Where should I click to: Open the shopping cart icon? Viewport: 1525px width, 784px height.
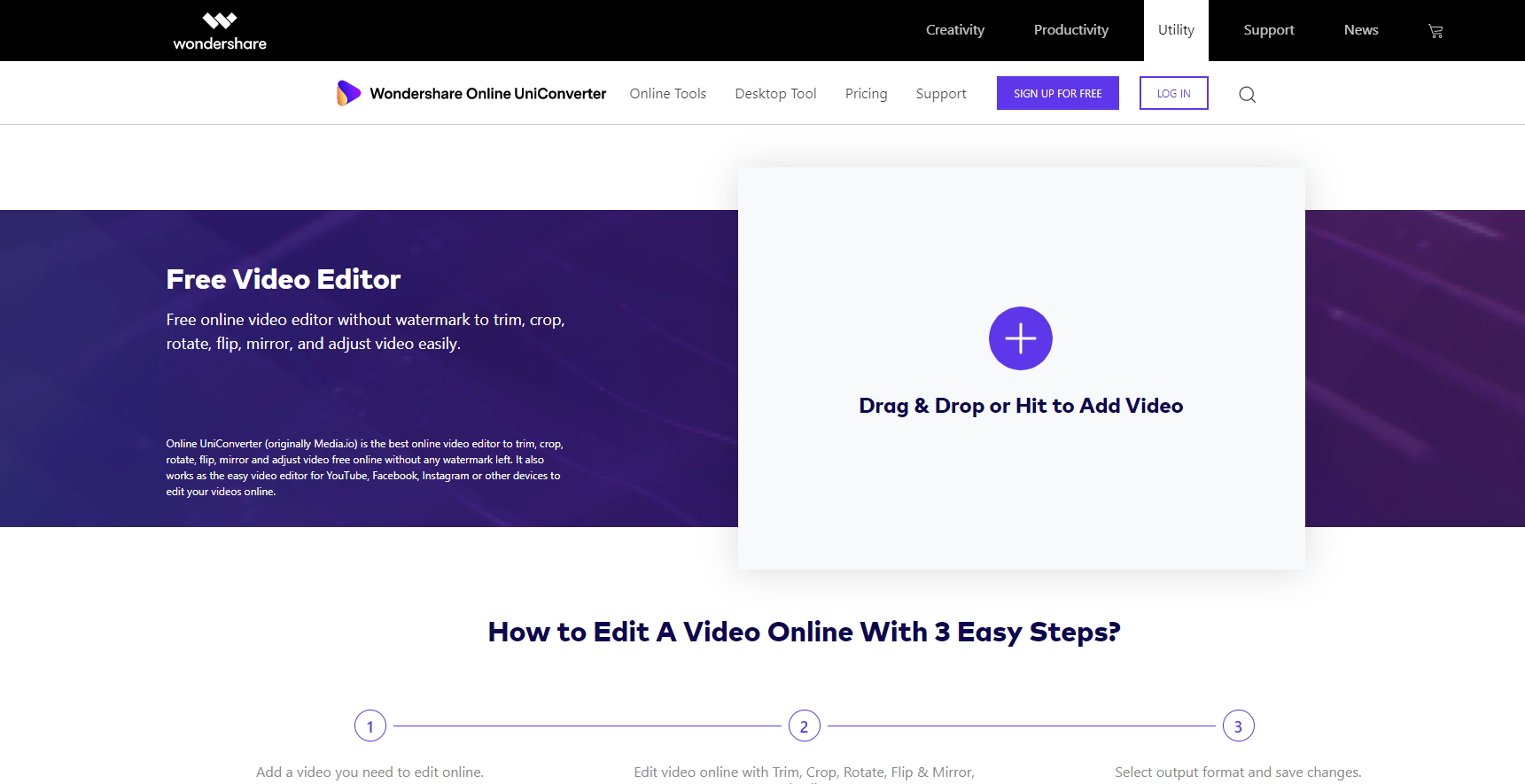tap(1436, 31)
